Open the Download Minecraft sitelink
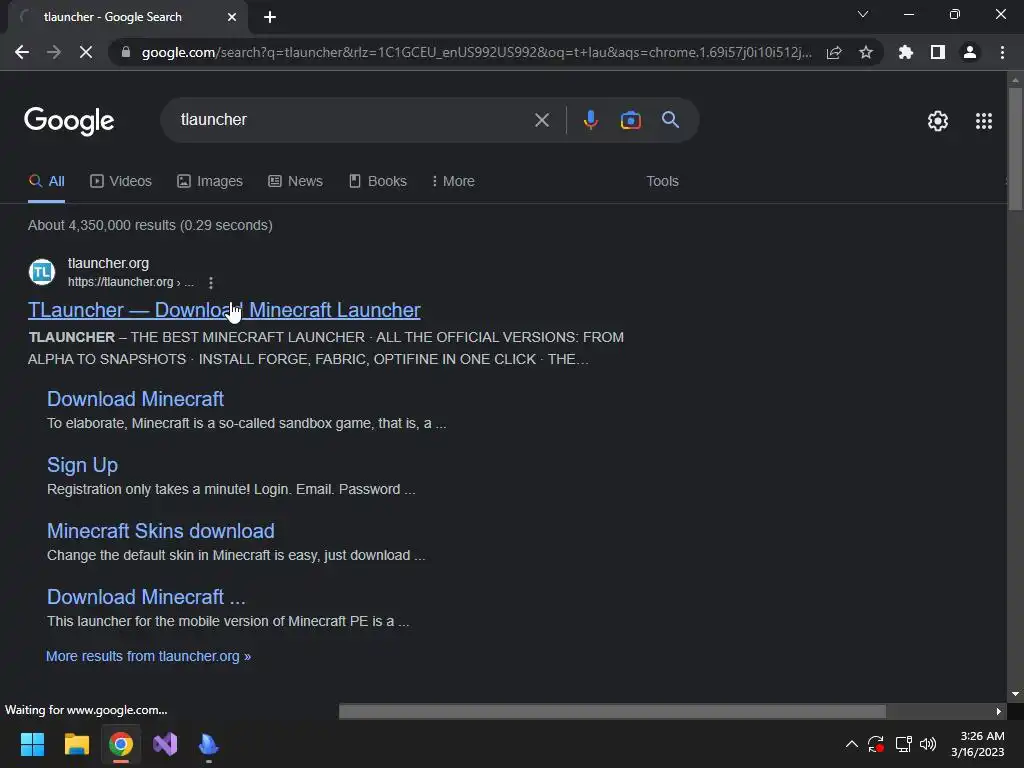The height and width of the screenshot is (768, 1024). (x=135, y=399)
